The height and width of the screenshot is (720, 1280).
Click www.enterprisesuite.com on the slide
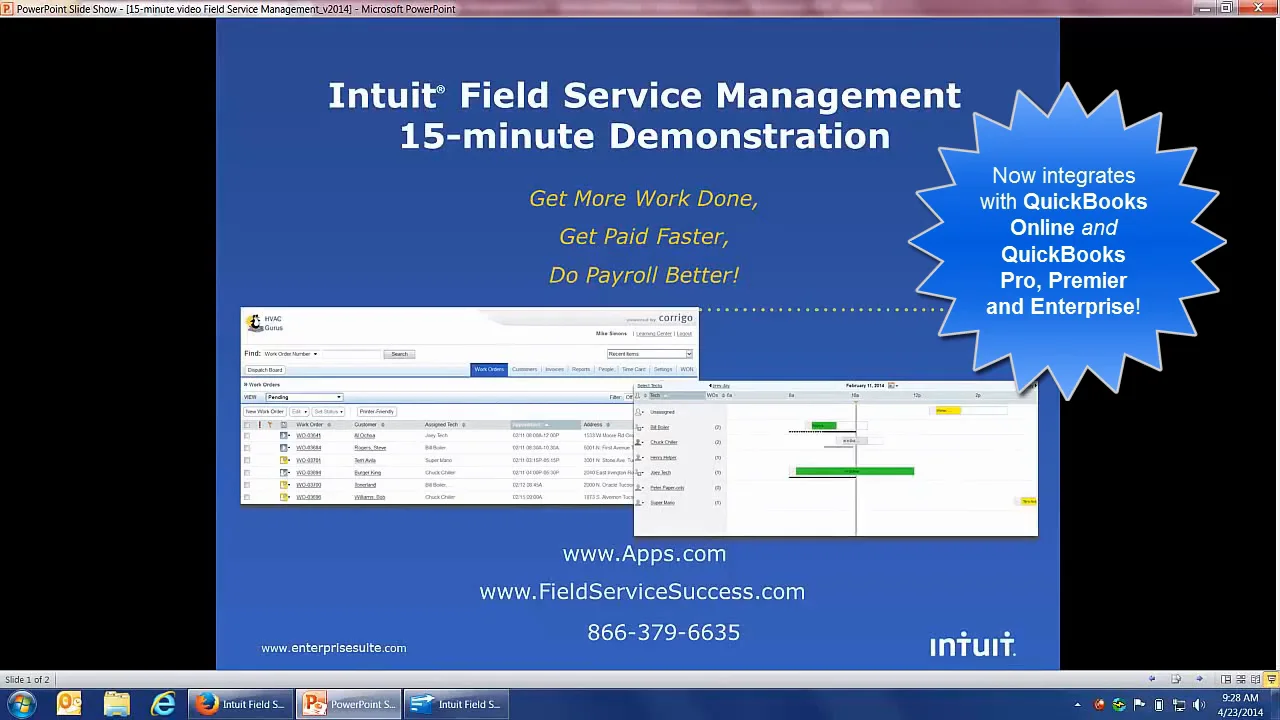coord(333,648)
